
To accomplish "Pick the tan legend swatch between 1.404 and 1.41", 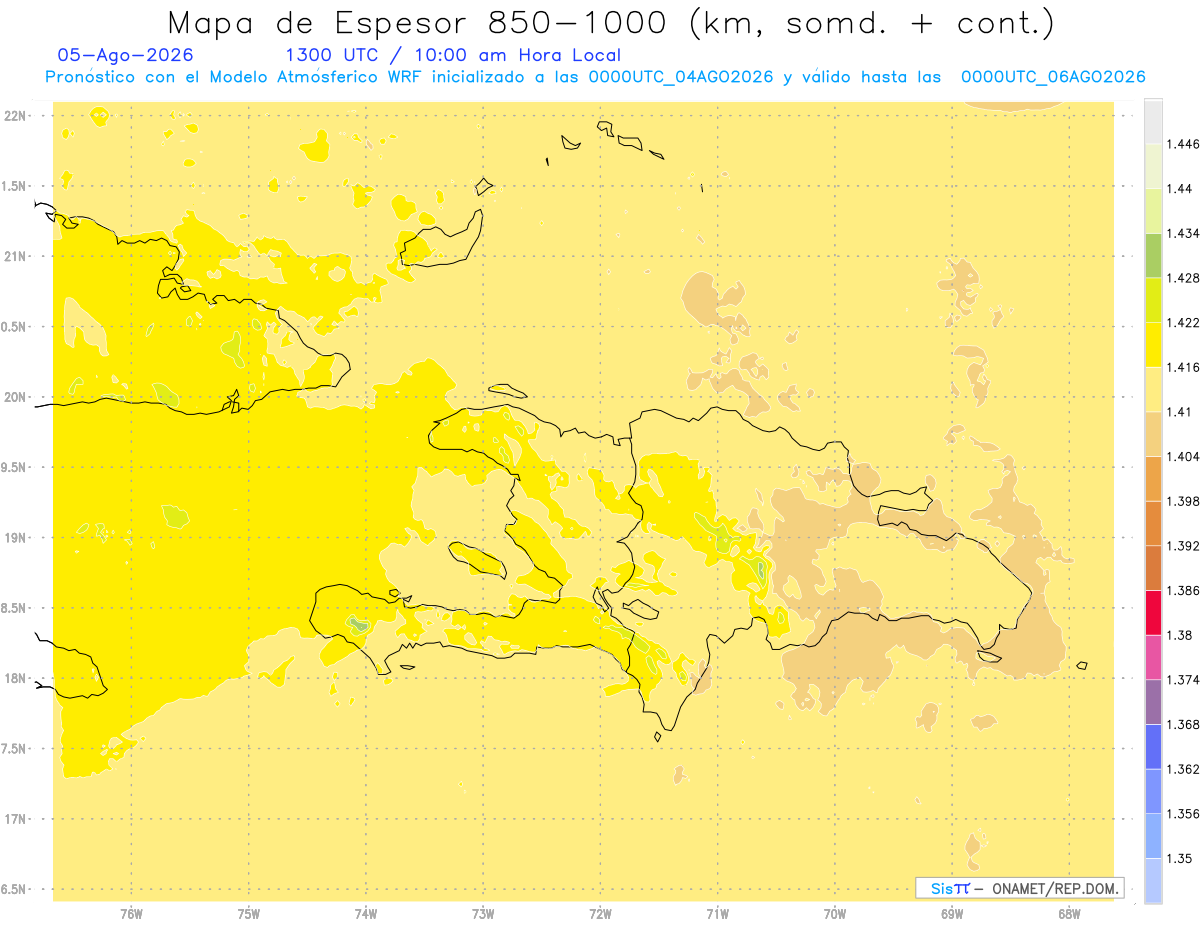I will [1153, 434].
